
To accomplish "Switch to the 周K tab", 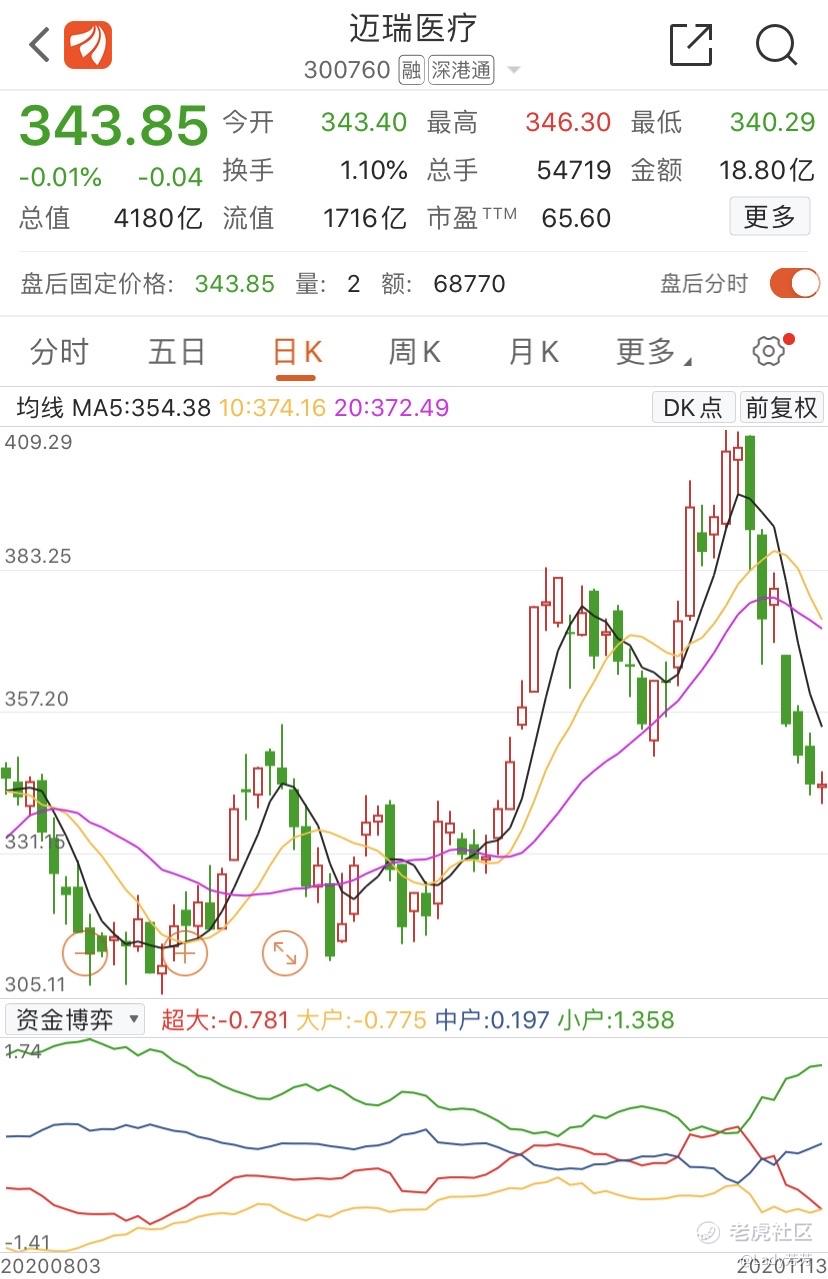I will [x=414, y=351].
